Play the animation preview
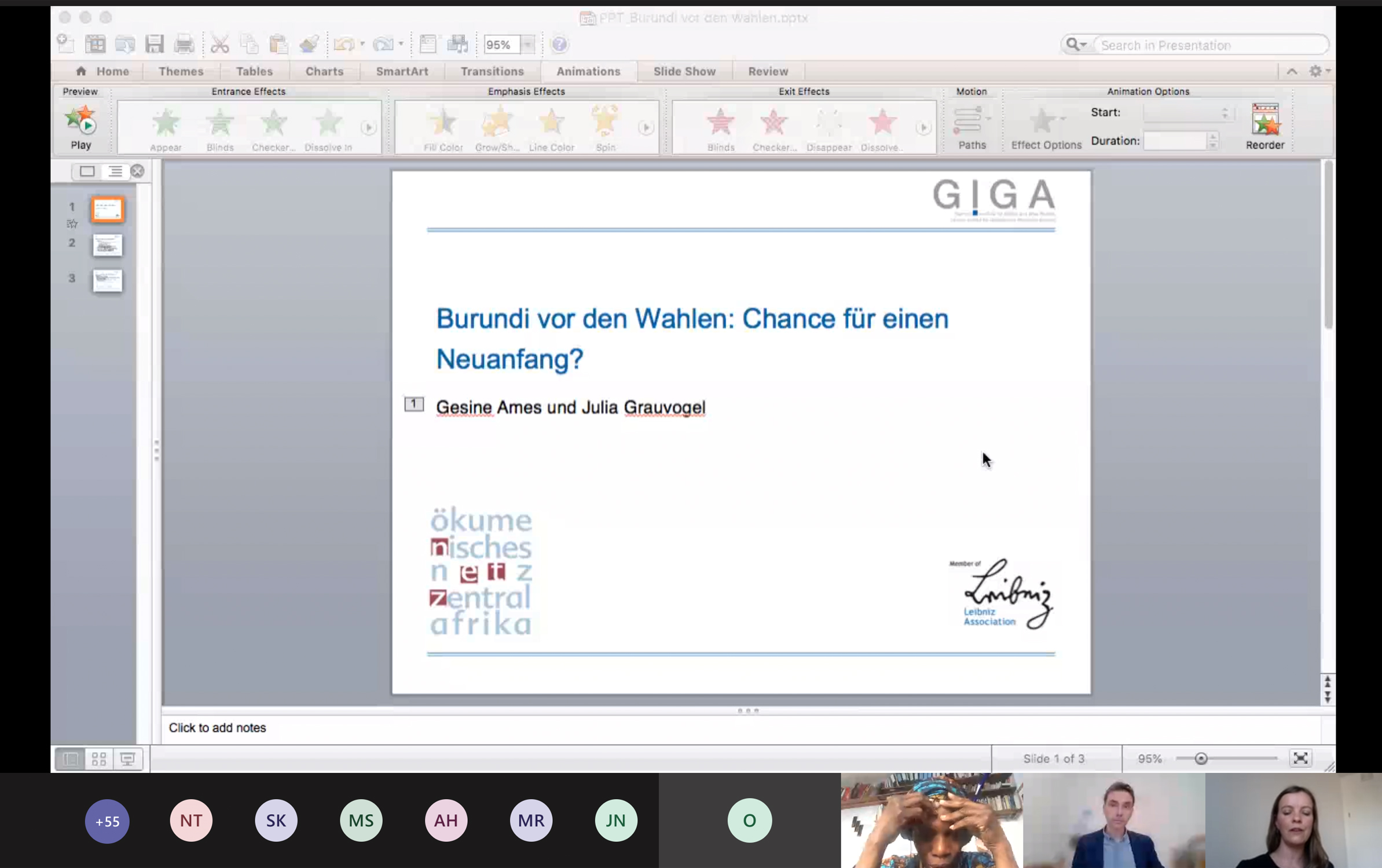 [81, 124]
